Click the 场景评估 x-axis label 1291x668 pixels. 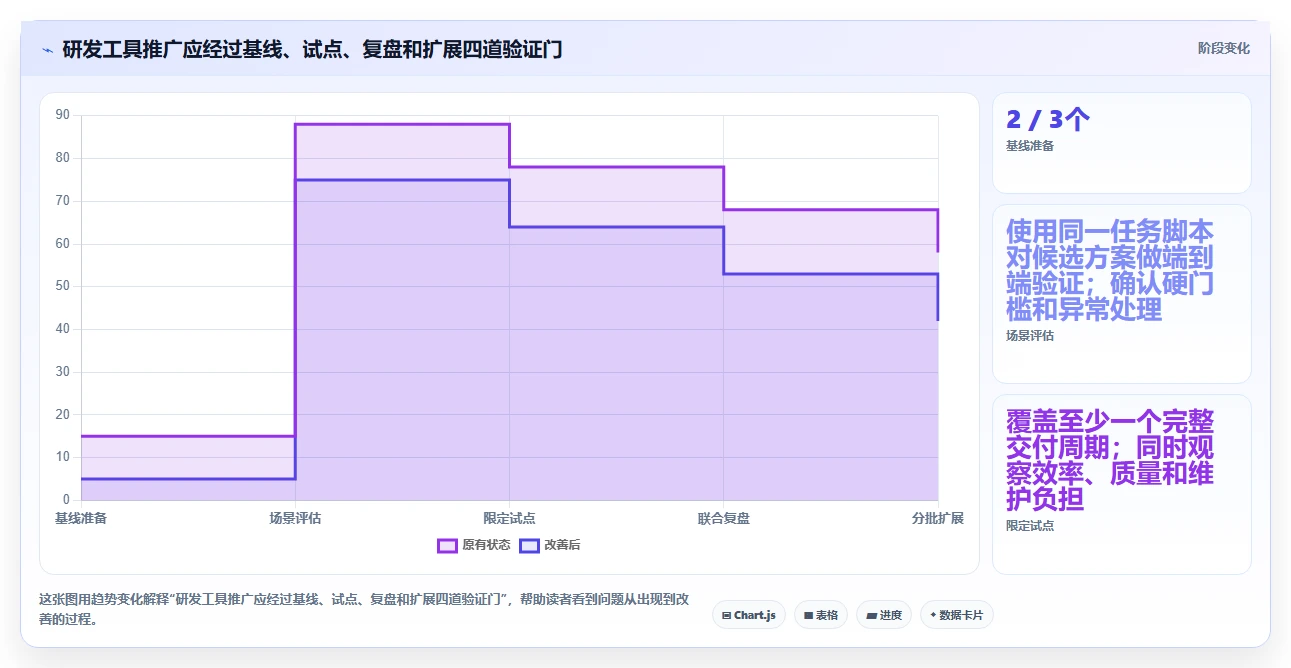pos(295,518)
